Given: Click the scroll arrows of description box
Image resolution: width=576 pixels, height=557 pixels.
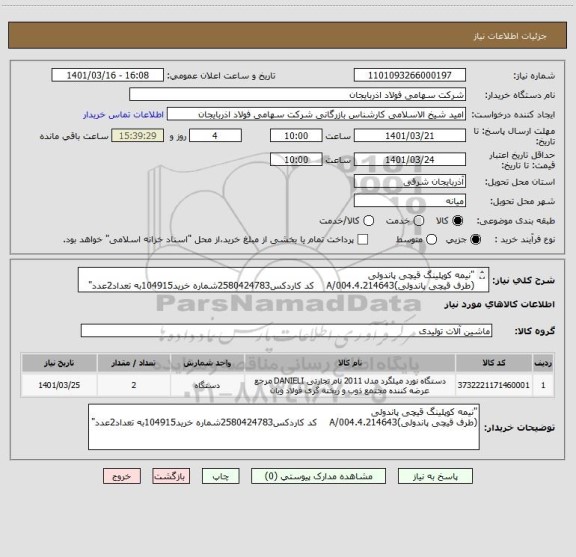Looking at the screenshot, I should coord(482,275).
